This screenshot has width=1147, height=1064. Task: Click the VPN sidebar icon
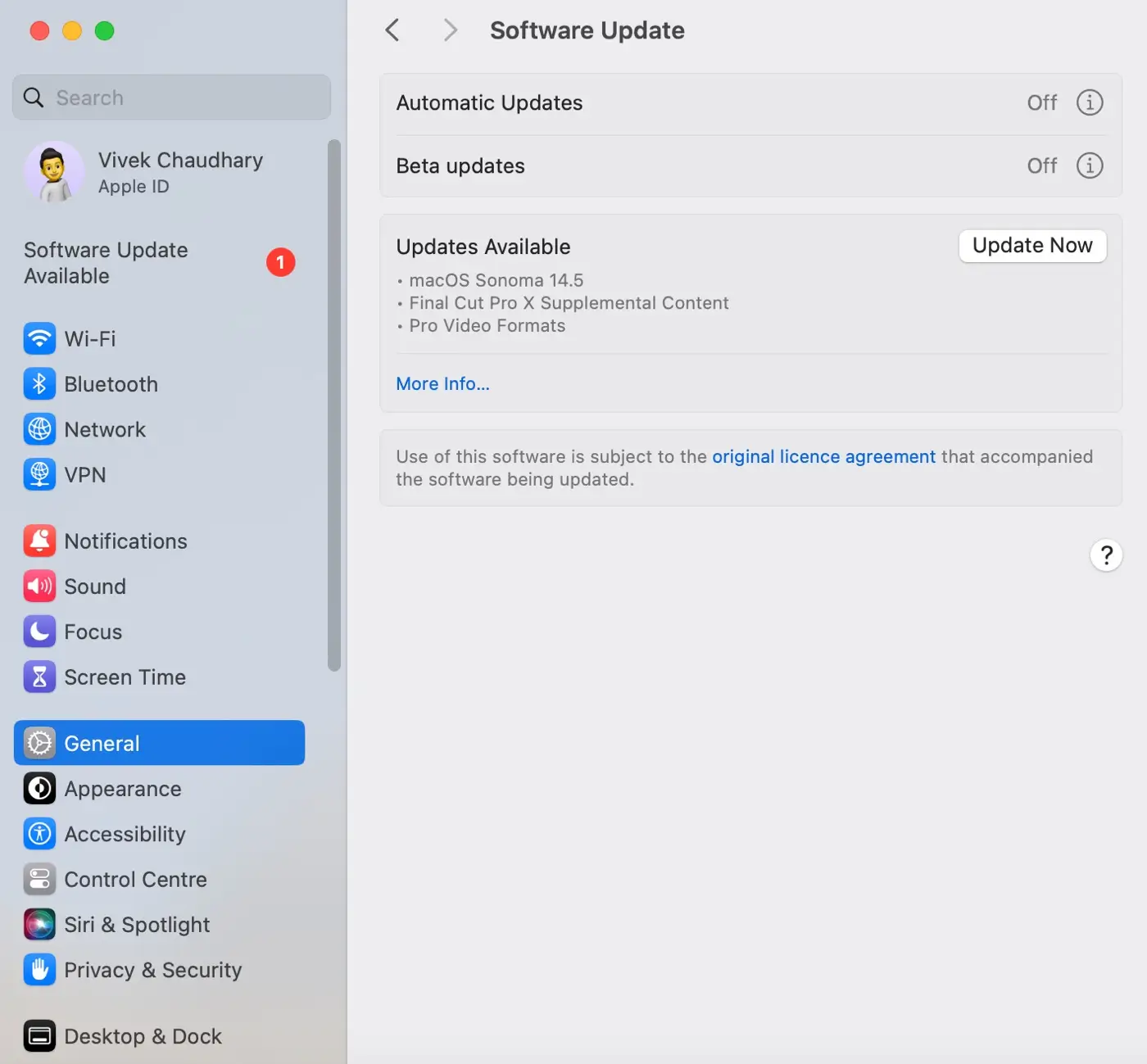coord(39,474)
